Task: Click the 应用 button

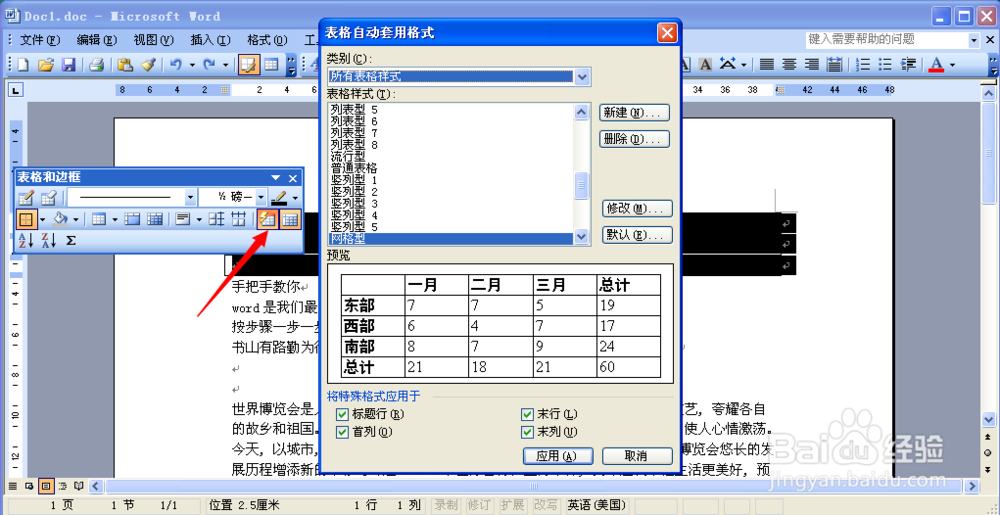Action: point(558,456)
